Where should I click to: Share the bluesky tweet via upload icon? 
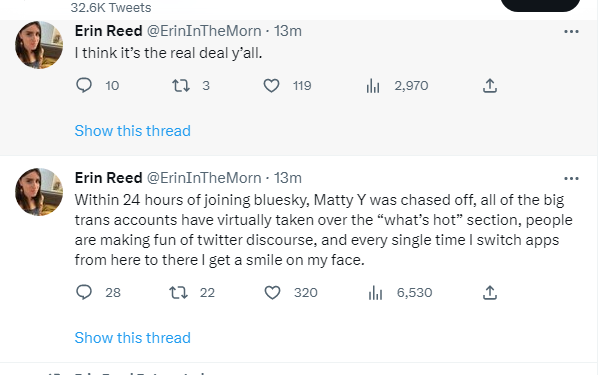coord(490,292)
